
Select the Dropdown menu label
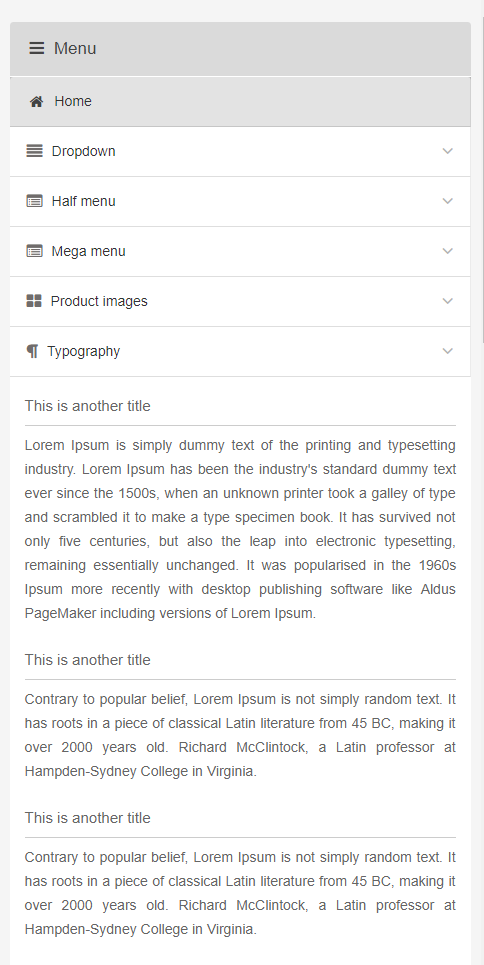click(x=83, y=151)
